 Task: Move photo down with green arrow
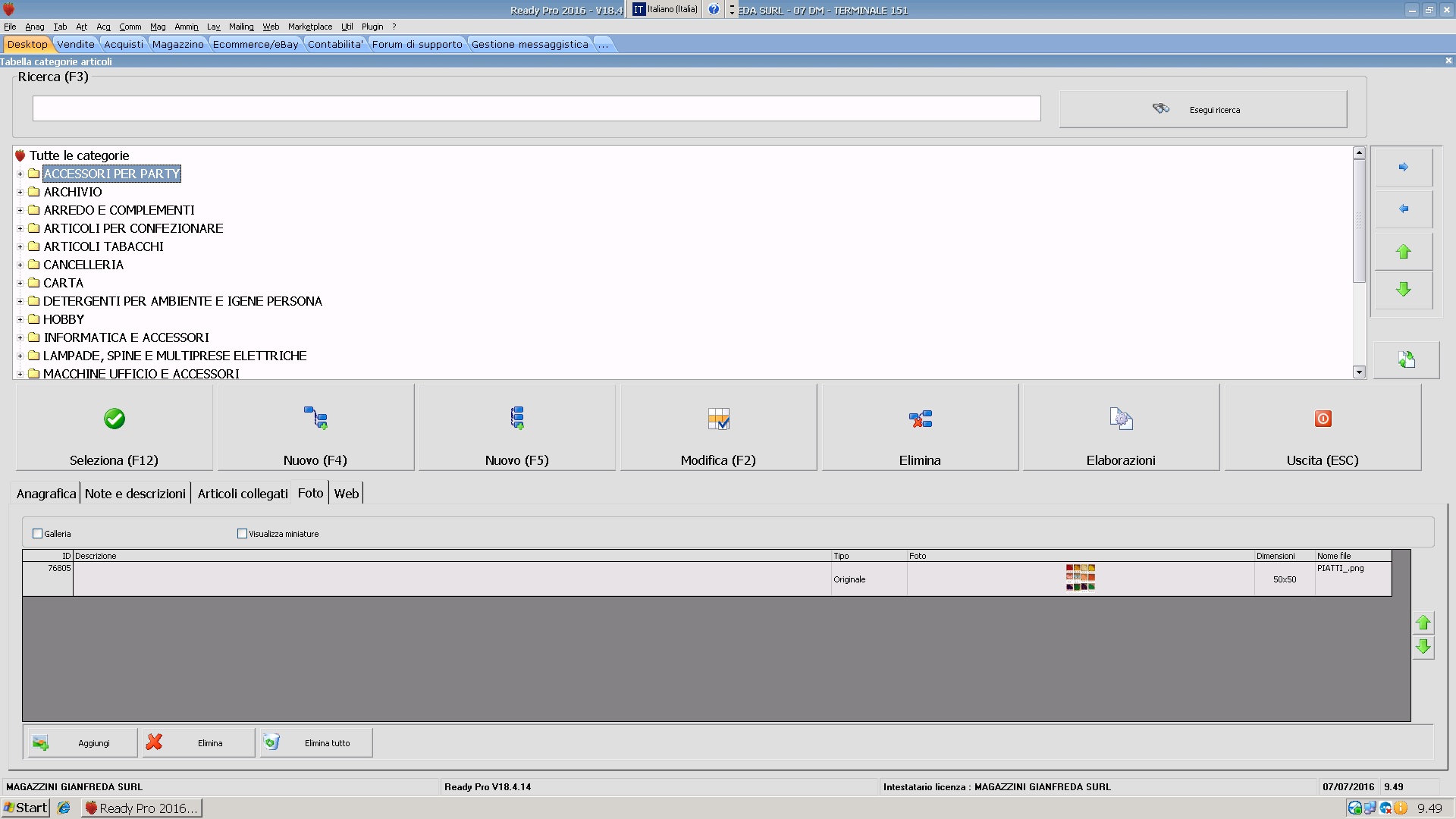click(1423, 647)
